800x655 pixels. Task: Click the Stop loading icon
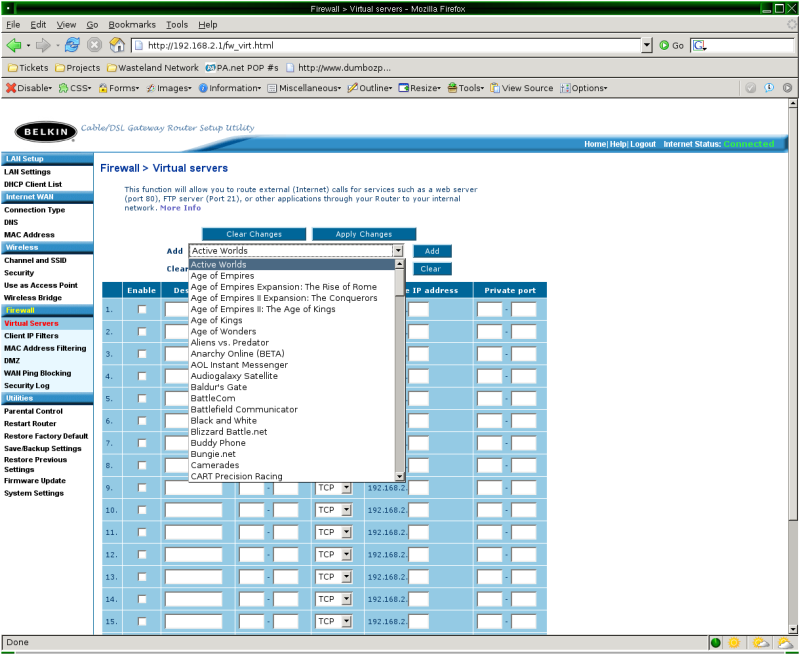[94, 45]
